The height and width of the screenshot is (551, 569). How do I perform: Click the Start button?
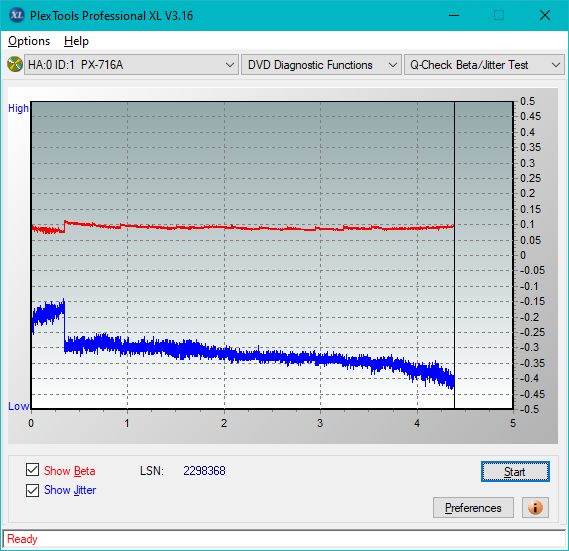coord(515,472)
